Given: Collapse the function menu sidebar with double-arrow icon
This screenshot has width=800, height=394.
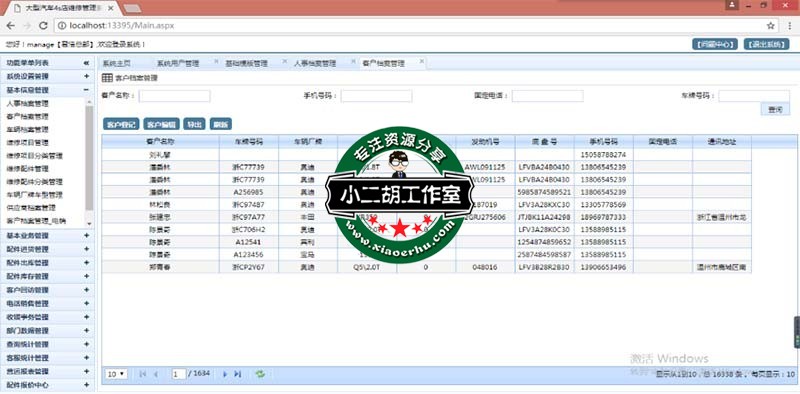Looking at the screenshot, I should pyautogui.click(x=86, y=63).
